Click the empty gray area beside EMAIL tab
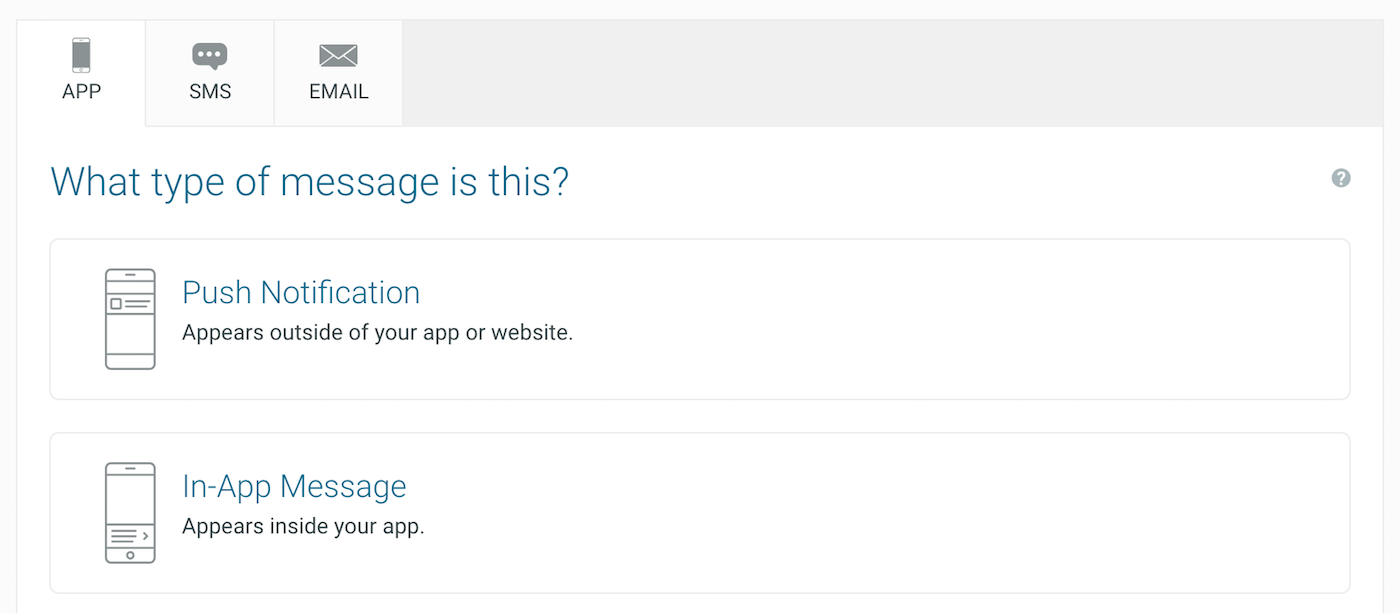Image resolution: width=1400 pixels, height=613 pixels. click(x=893, y=73)
